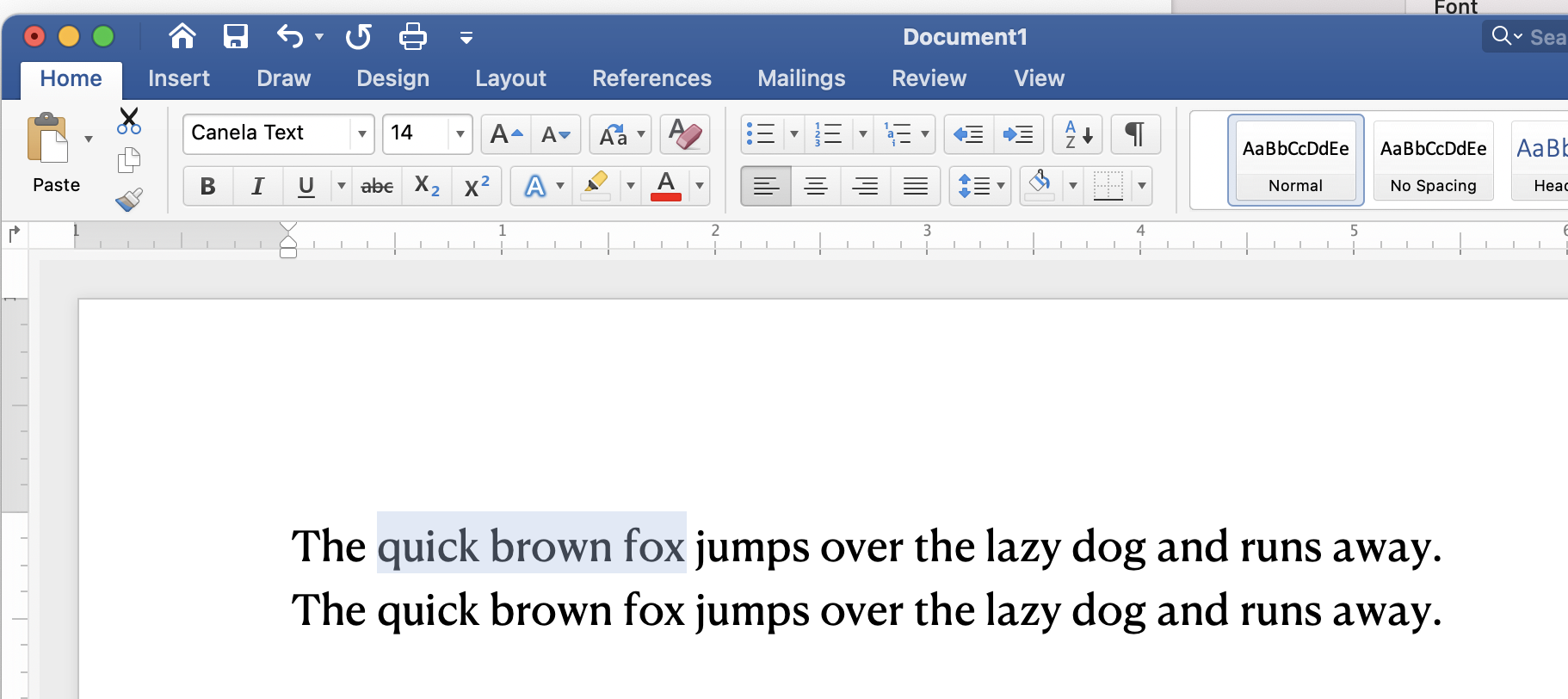Open borders dropdown arrow
This screenshot has height=699, width=1568.
pos(1142,186)
